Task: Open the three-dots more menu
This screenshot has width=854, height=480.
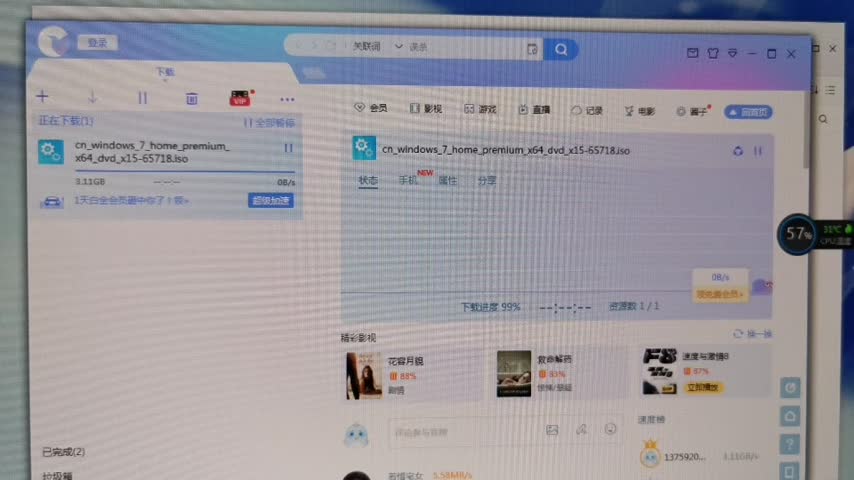Action: point(287,100)
